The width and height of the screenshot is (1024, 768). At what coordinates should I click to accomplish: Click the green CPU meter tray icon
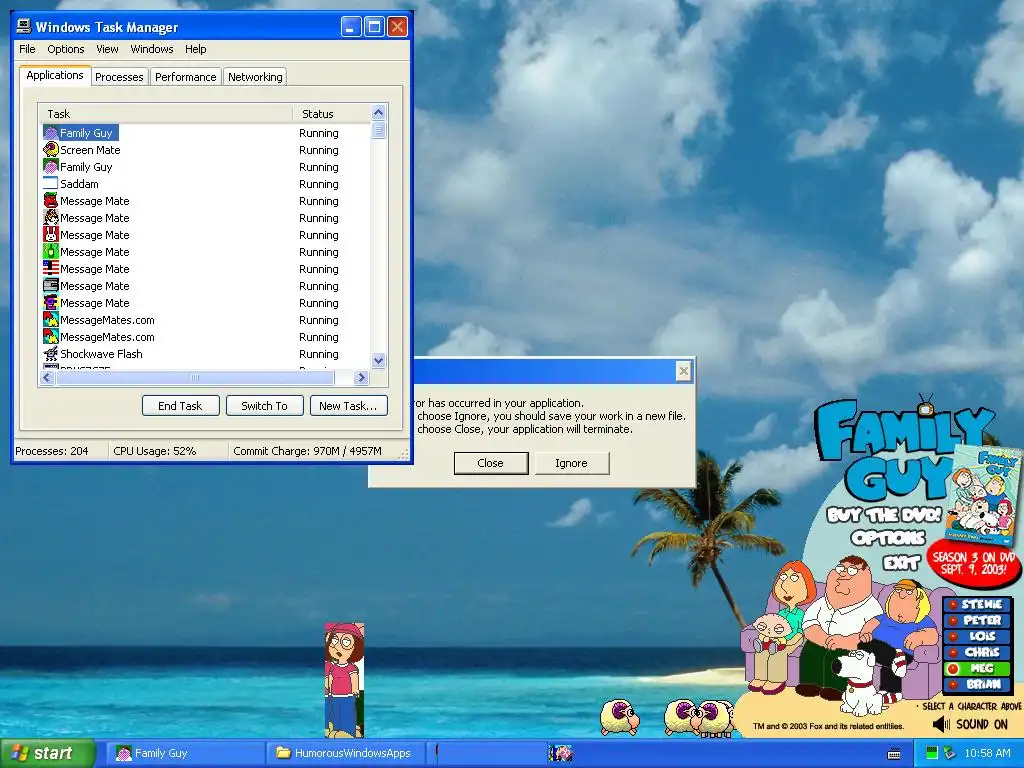(932, 753)
